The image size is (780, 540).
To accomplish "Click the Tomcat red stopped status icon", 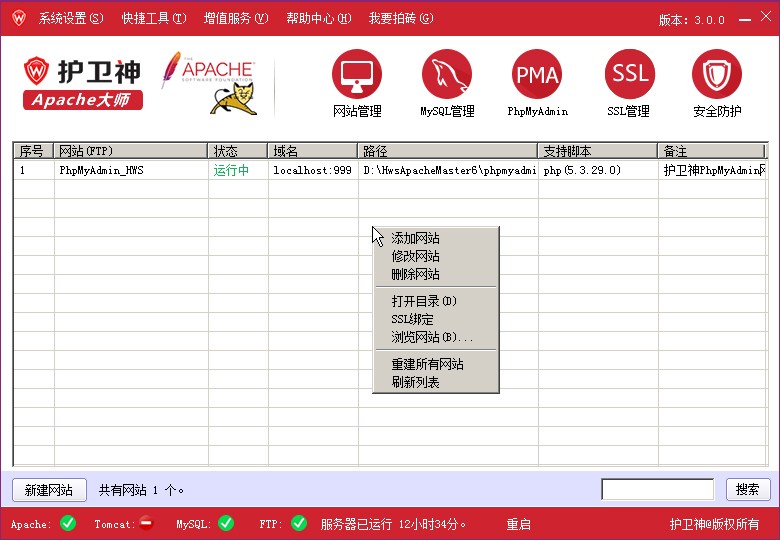I will (146, 523).
